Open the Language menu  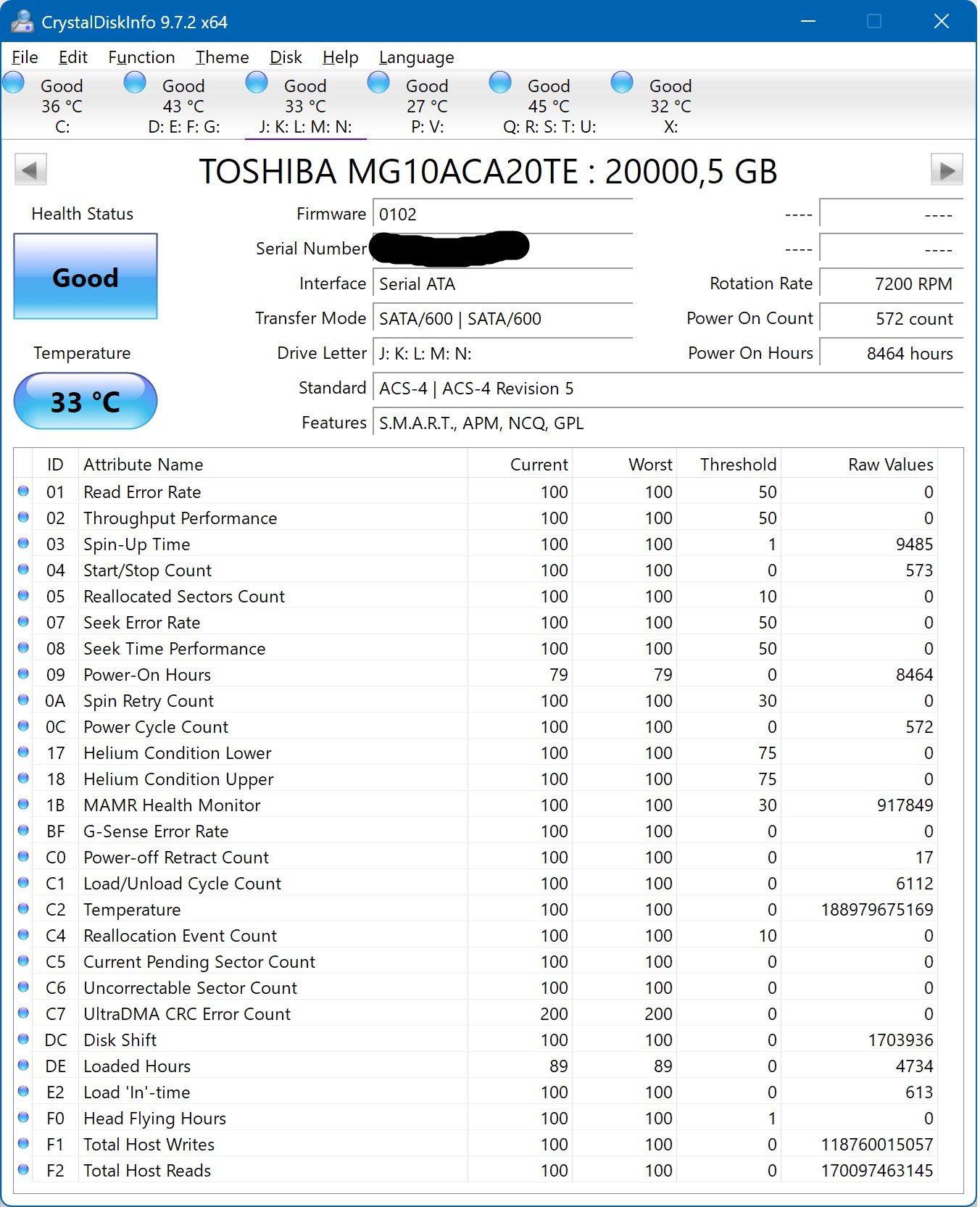(x=416, y=57)
